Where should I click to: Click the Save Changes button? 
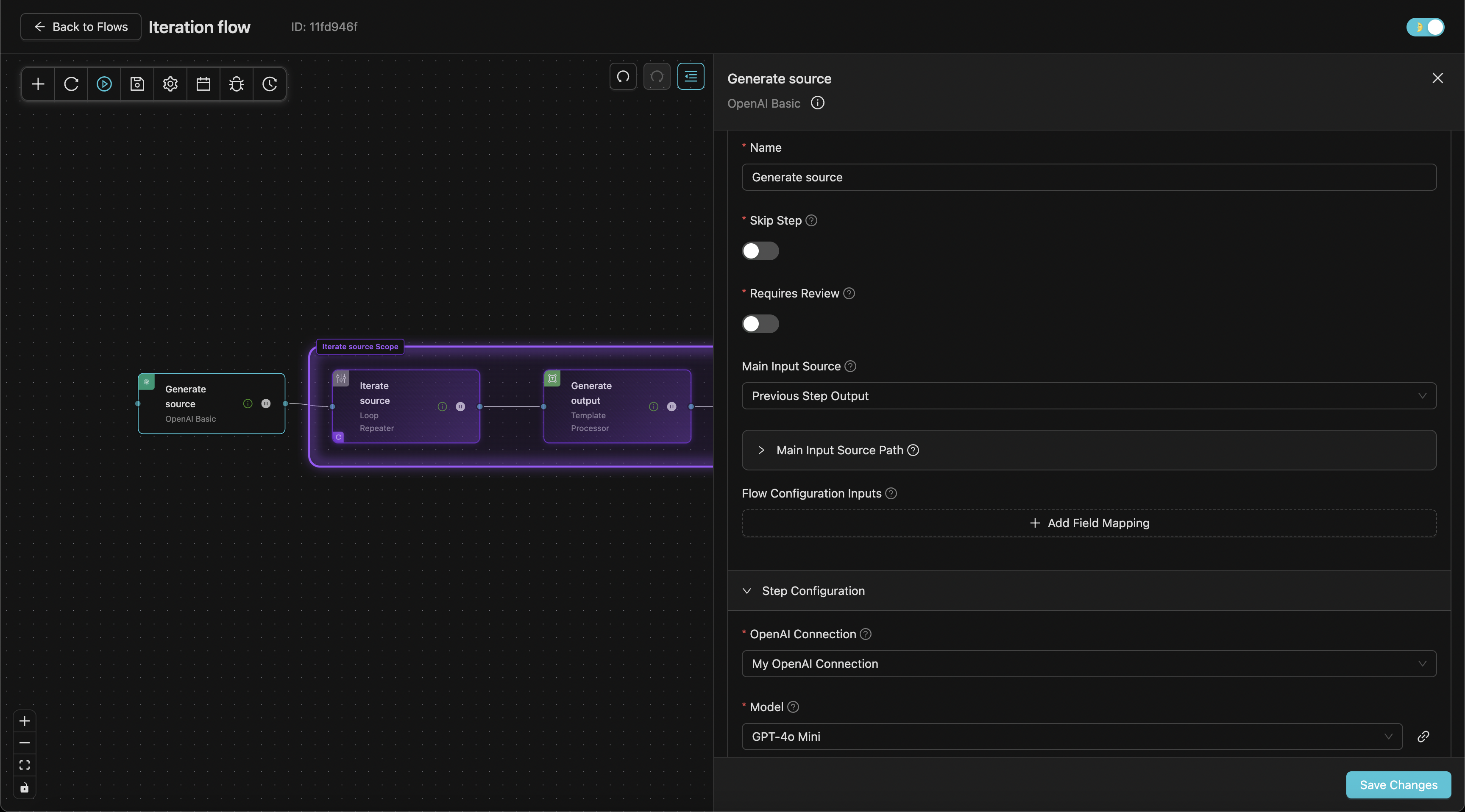tap(1398, 785)
